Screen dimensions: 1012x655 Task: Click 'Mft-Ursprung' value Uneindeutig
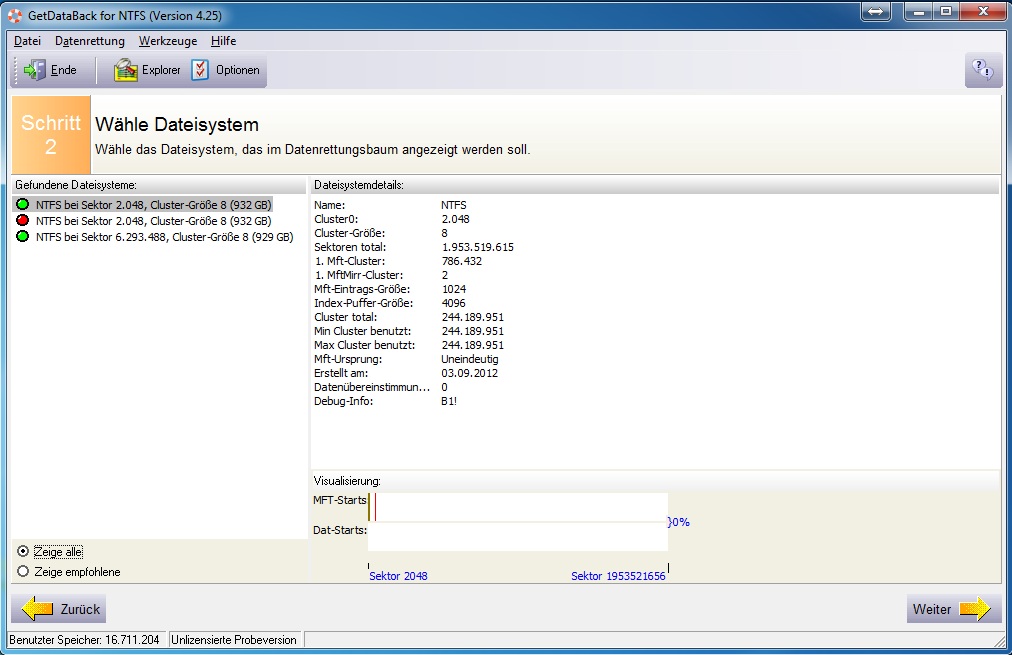[x=469, y=359]
